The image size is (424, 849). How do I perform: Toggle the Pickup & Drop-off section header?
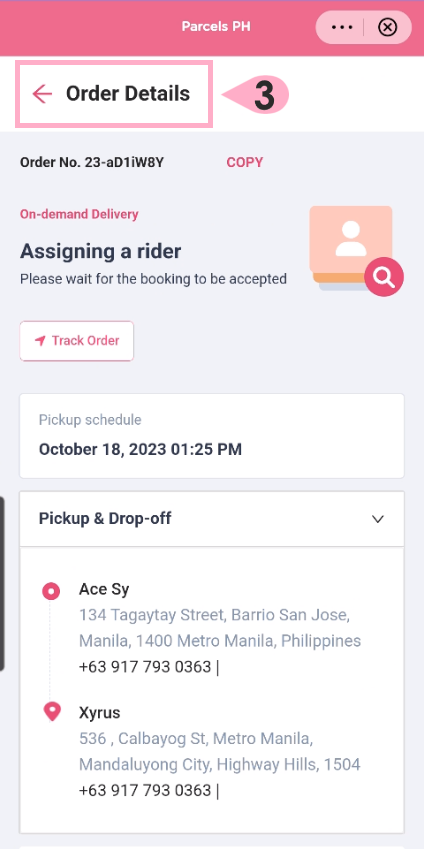pos(212,519)
